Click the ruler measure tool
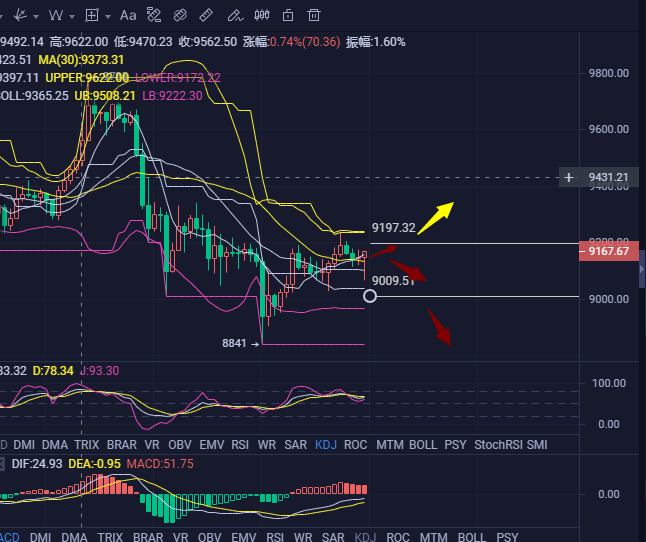 pyautogui.click(x=205, y=15)
